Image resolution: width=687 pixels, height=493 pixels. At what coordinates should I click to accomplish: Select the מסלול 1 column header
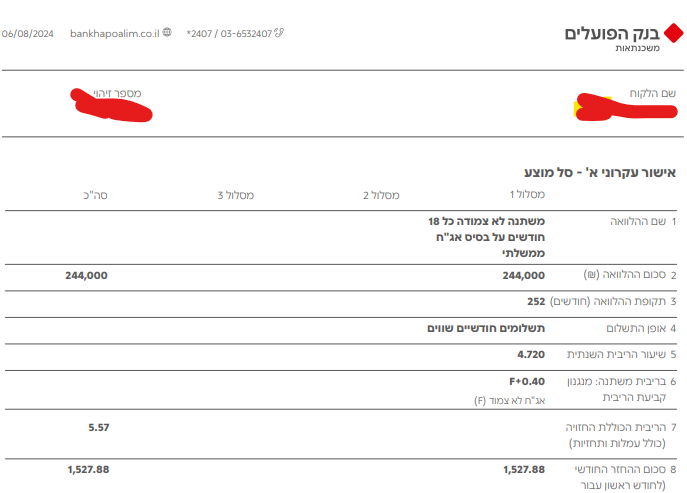528,194
